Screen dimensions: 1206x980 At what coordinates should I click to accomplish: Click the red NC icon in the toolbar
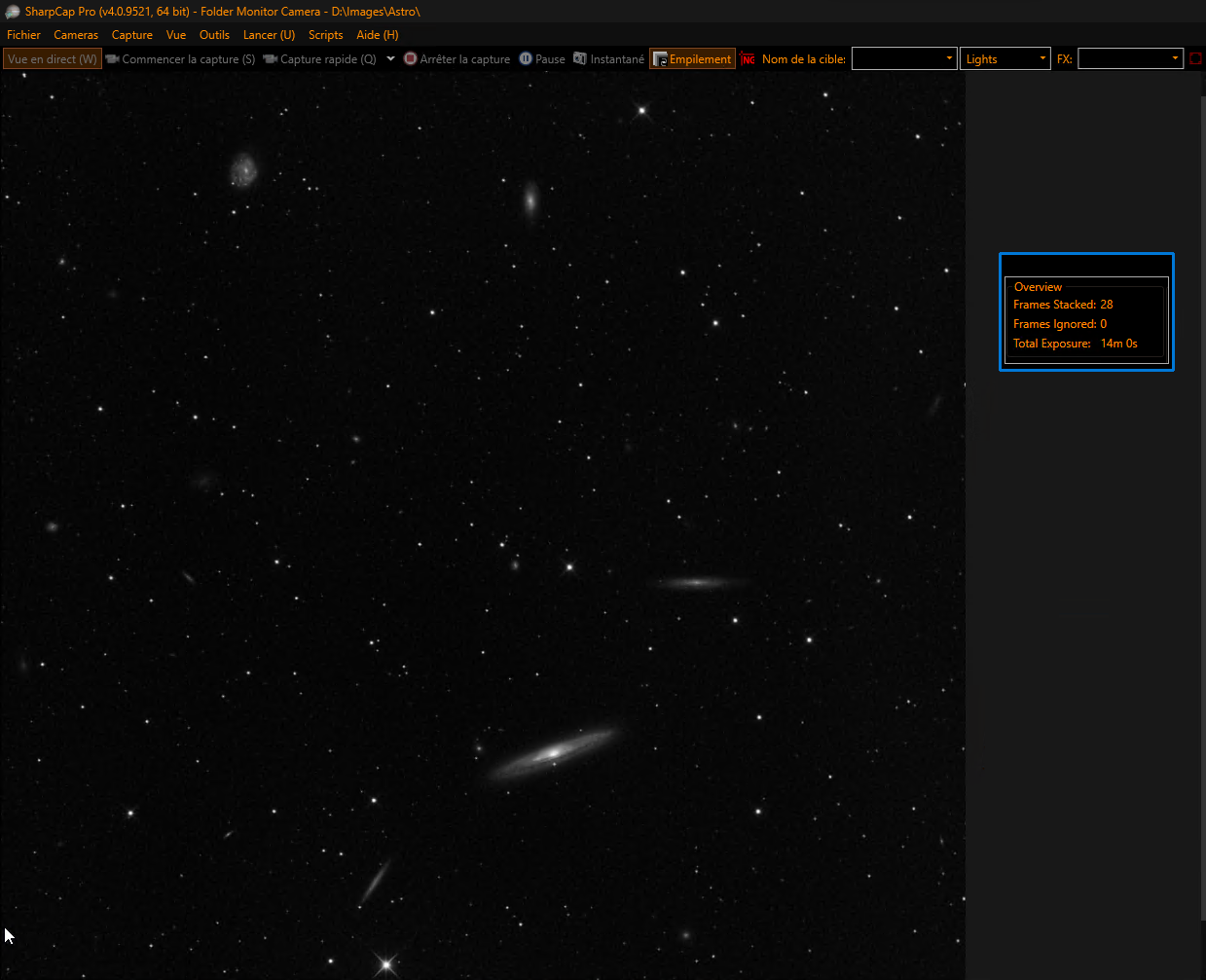pyautogui.click(x=748, y=59)
